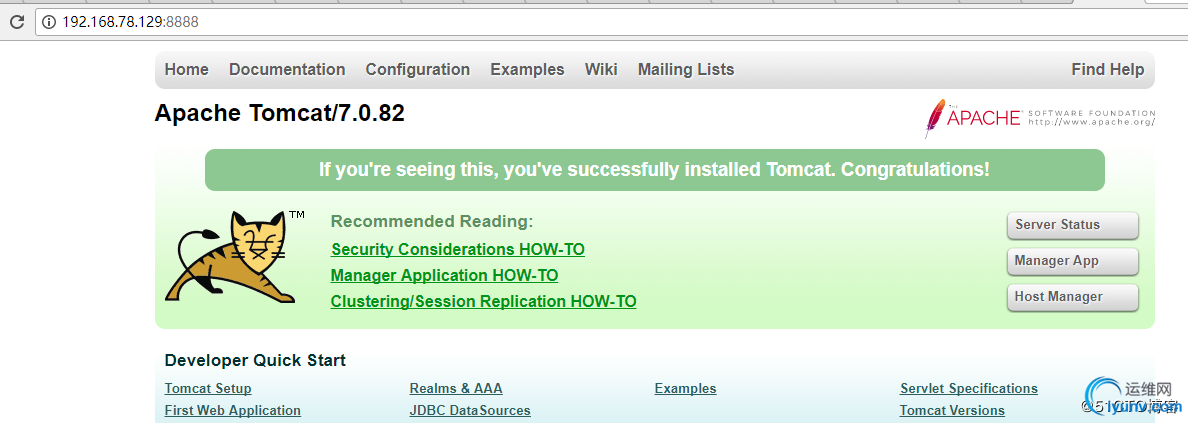Screen dimensions: 1188x423
Task: Select the Apache Tomcat/7.0.82 heading text
Action: (x=280, y=114)
